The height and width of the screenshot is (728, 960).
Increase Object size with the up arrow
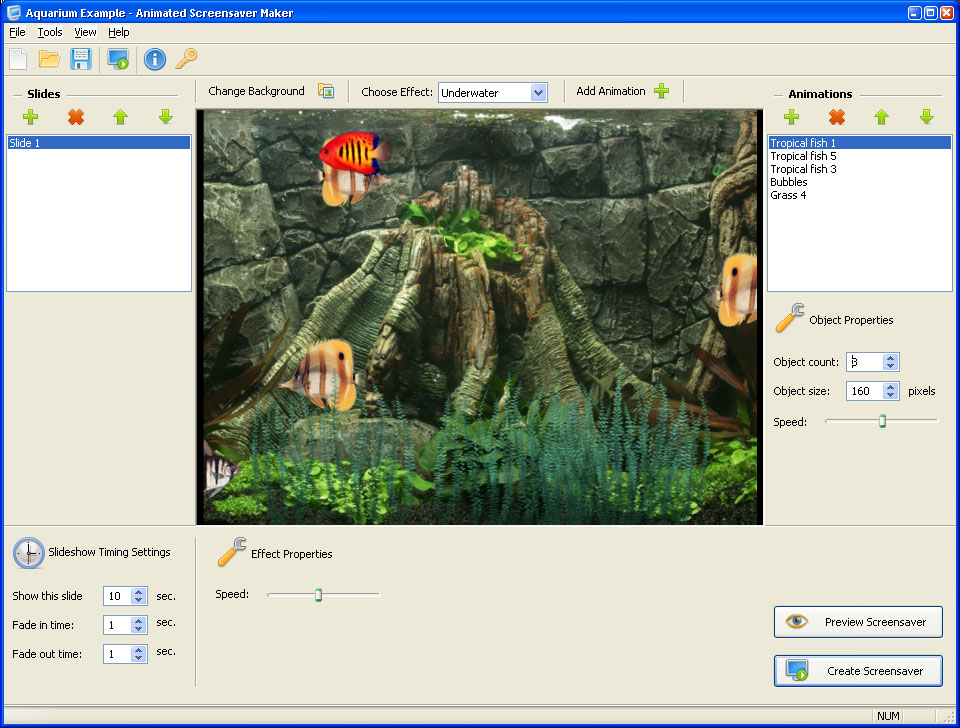pos(891,387)
